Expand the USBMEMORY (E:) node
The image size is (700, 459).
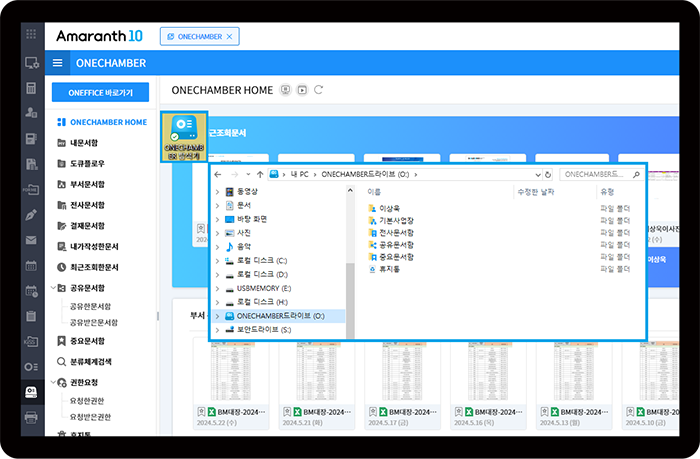(217, 289)
